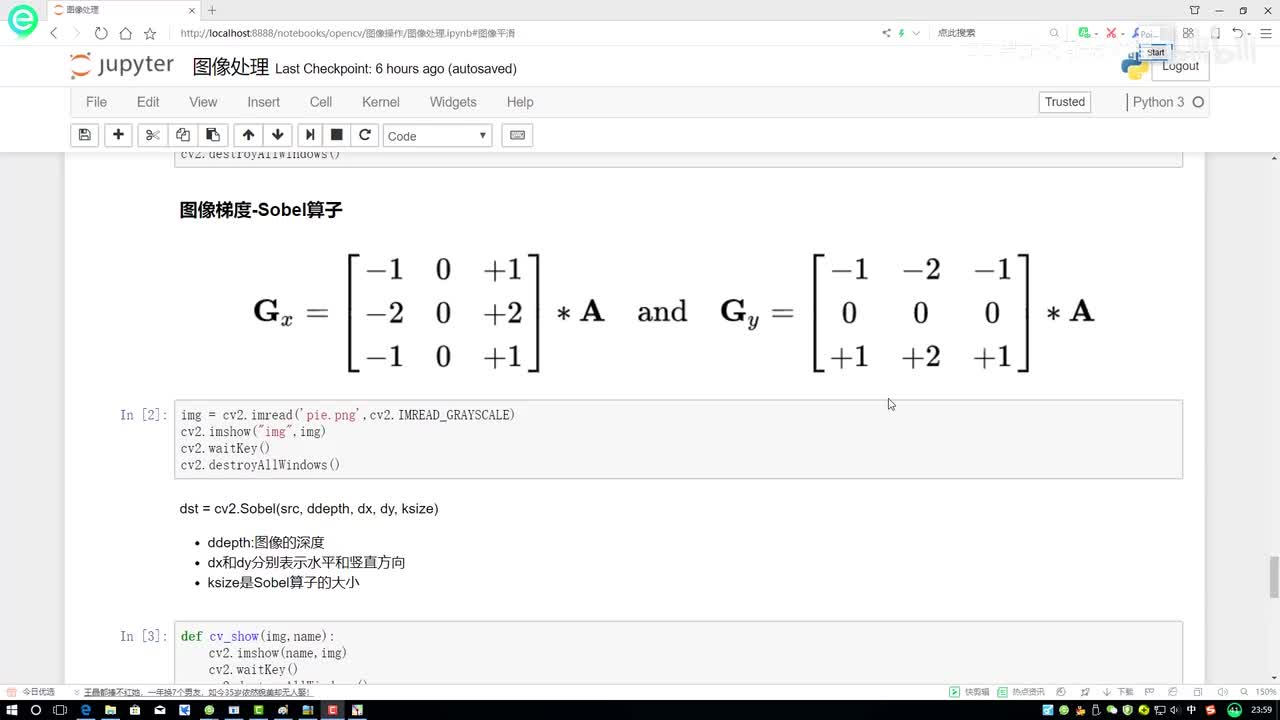
Task: Go forward in browser
Action: pos(77,33)
